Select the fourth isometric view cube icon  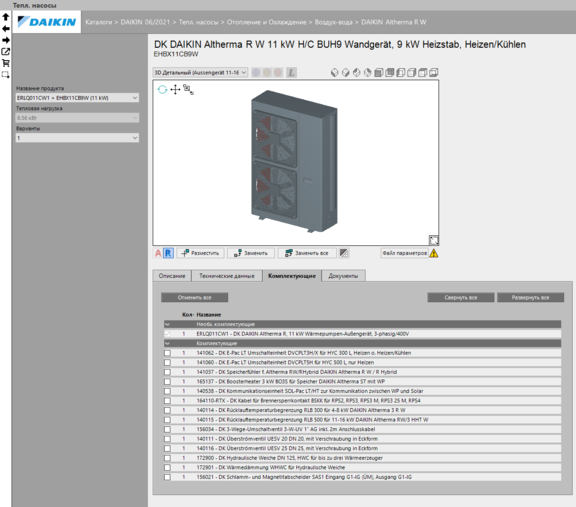367,73
